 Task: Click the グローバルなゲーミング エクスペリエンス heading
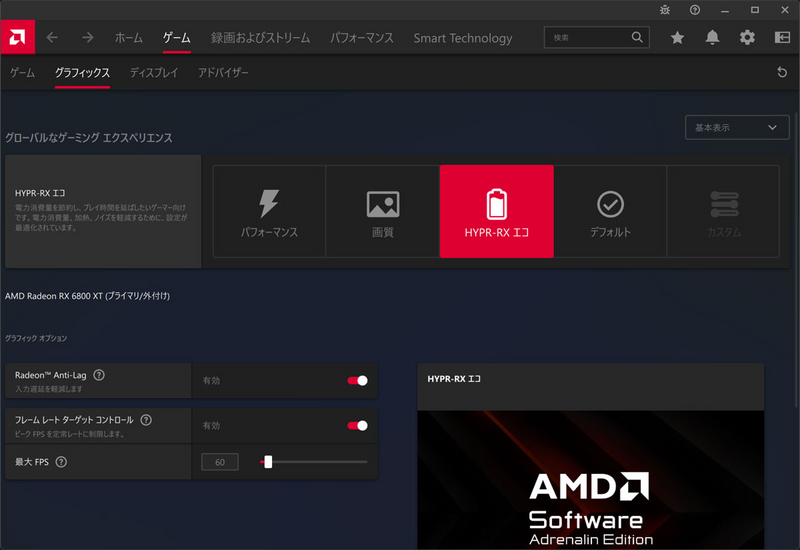(89, 138)
